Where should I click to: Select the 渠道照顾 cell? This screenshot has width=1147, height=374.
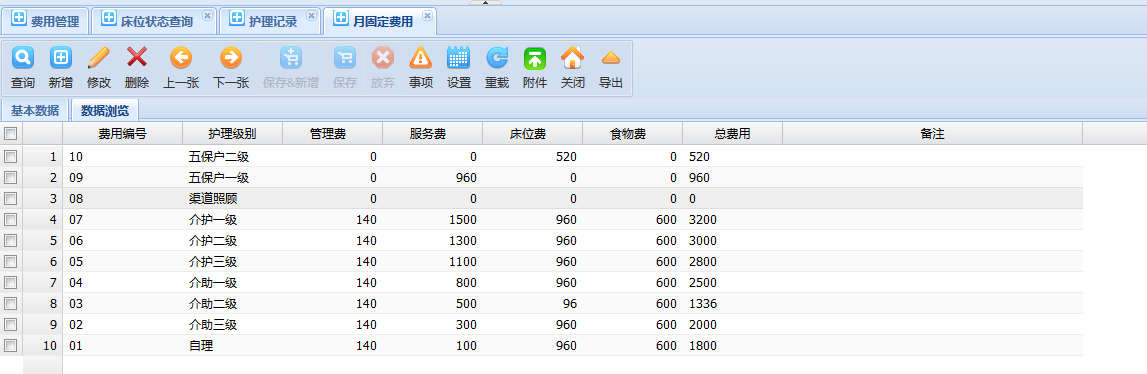[233, 198]
